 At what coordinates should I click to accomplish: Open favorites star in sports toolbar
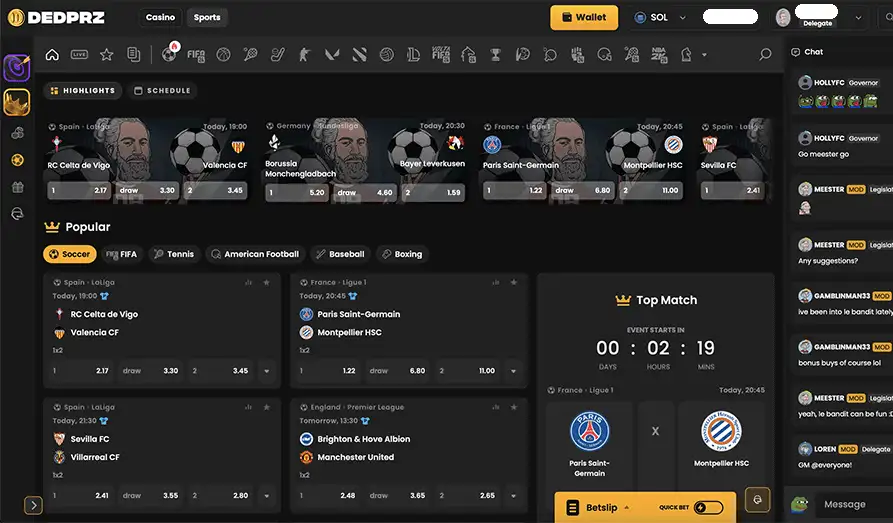click(x=106, y=55)
